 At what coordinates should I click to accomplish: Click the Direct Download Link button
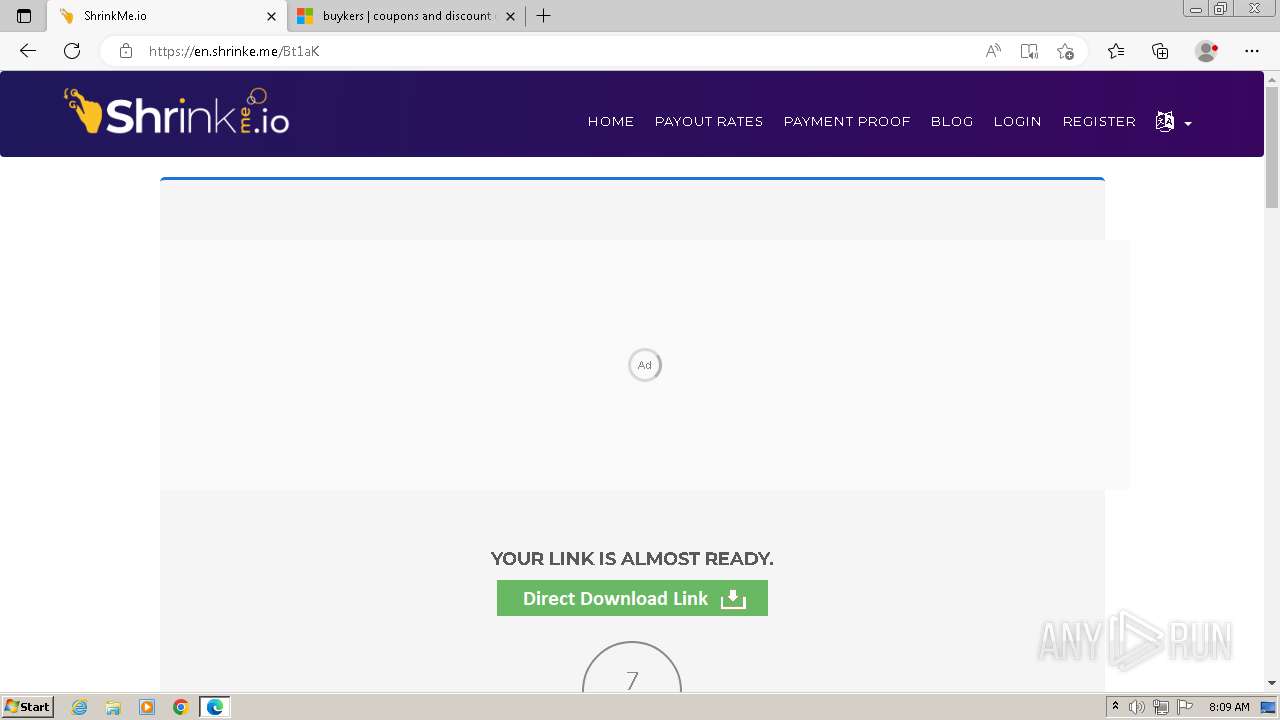pyautogui.click(x=632, y=598)
